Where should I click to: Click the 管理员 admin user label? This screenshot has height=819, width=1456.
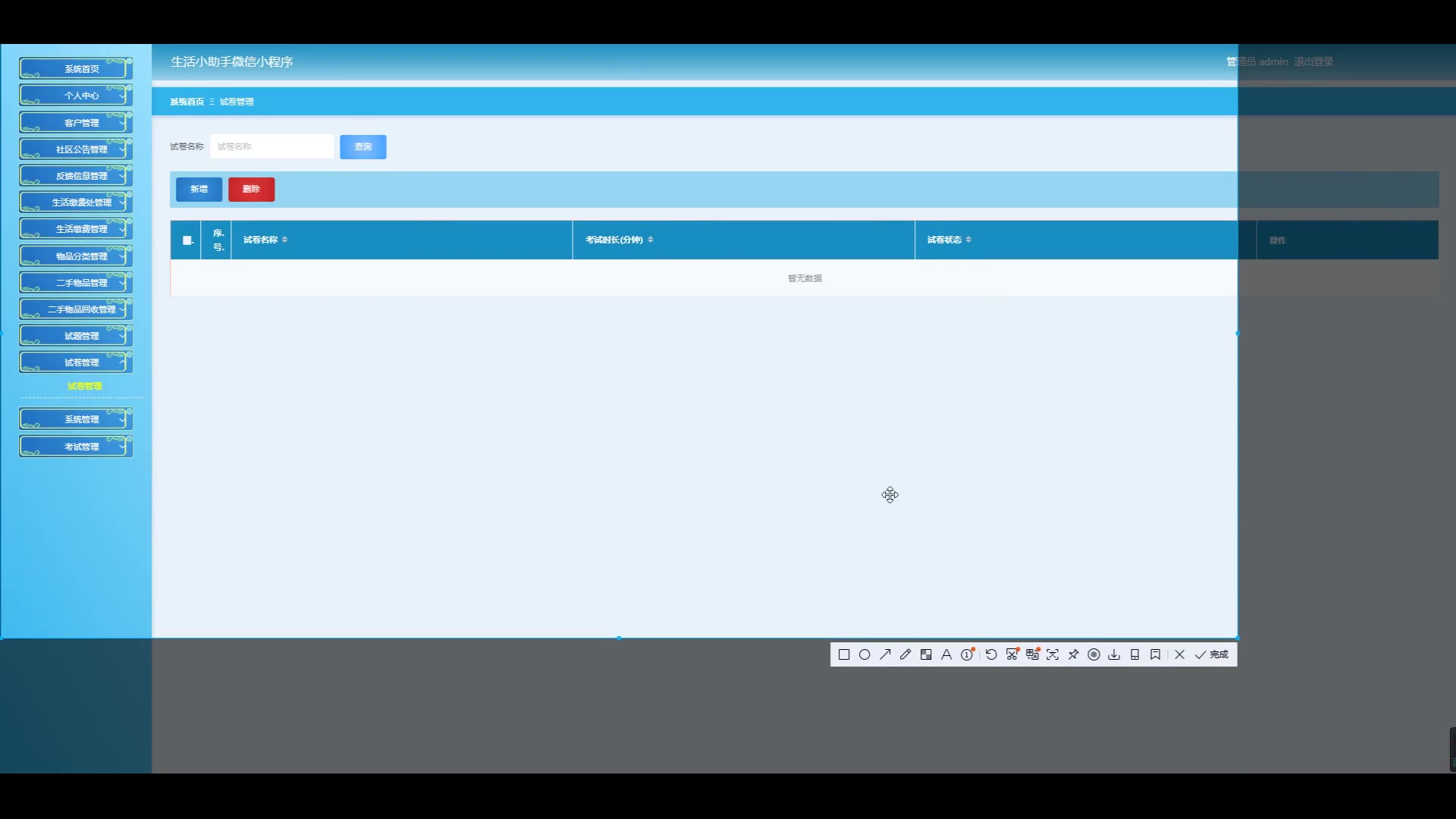[1257, 61]
